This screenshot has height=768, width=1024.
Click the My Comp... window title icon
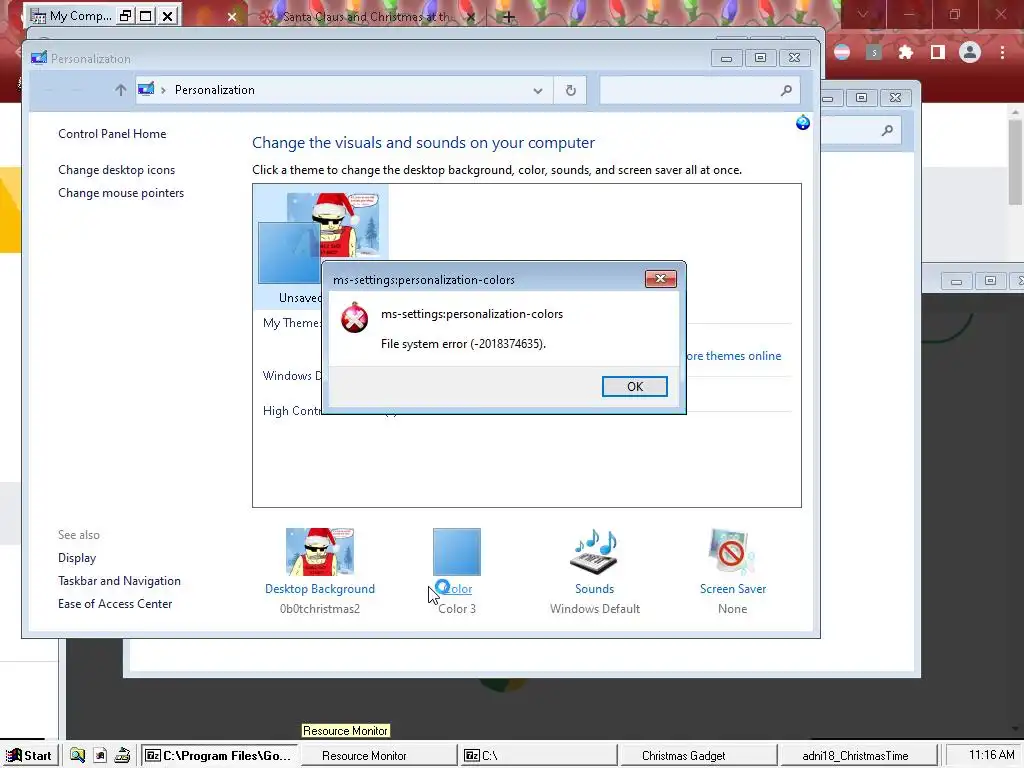click(39, 16)
